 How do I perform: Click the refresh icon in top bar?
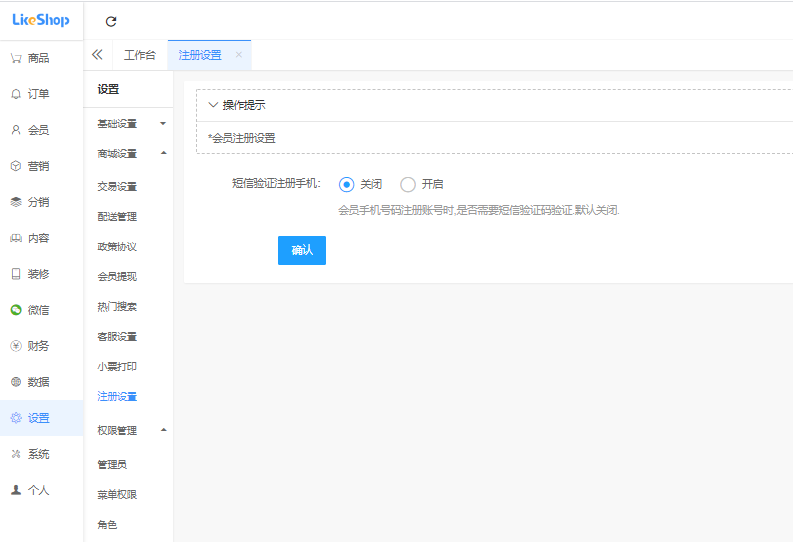pyautogui.click(x=111, y=21)
